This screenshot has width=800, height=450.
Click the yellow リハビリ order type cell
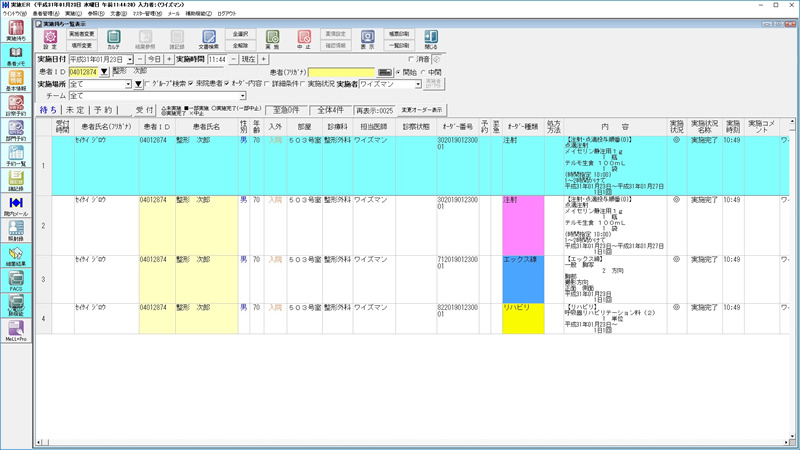523,319
